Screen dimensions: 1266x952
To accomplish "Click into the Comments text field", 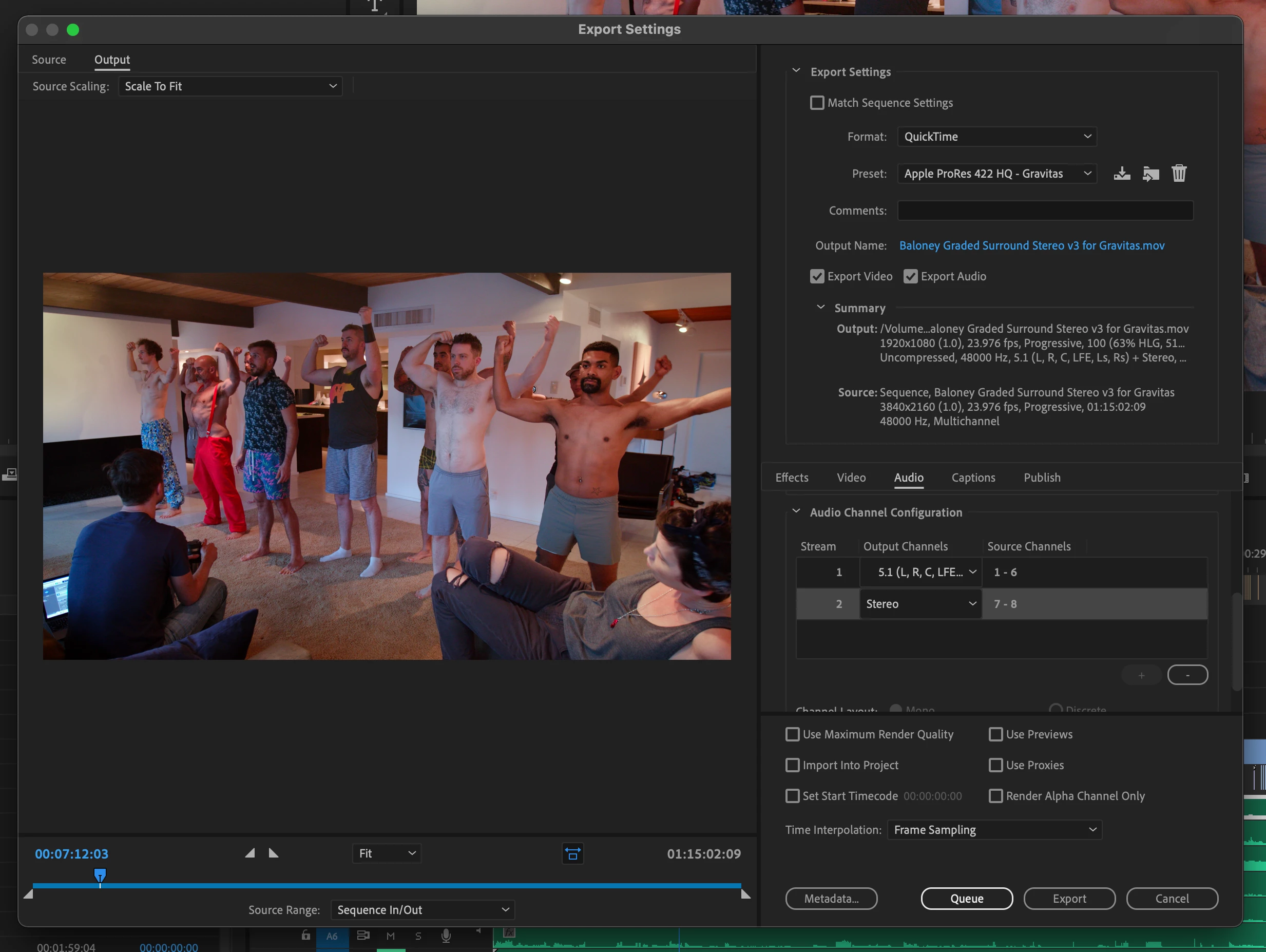I will (1045, 211).
